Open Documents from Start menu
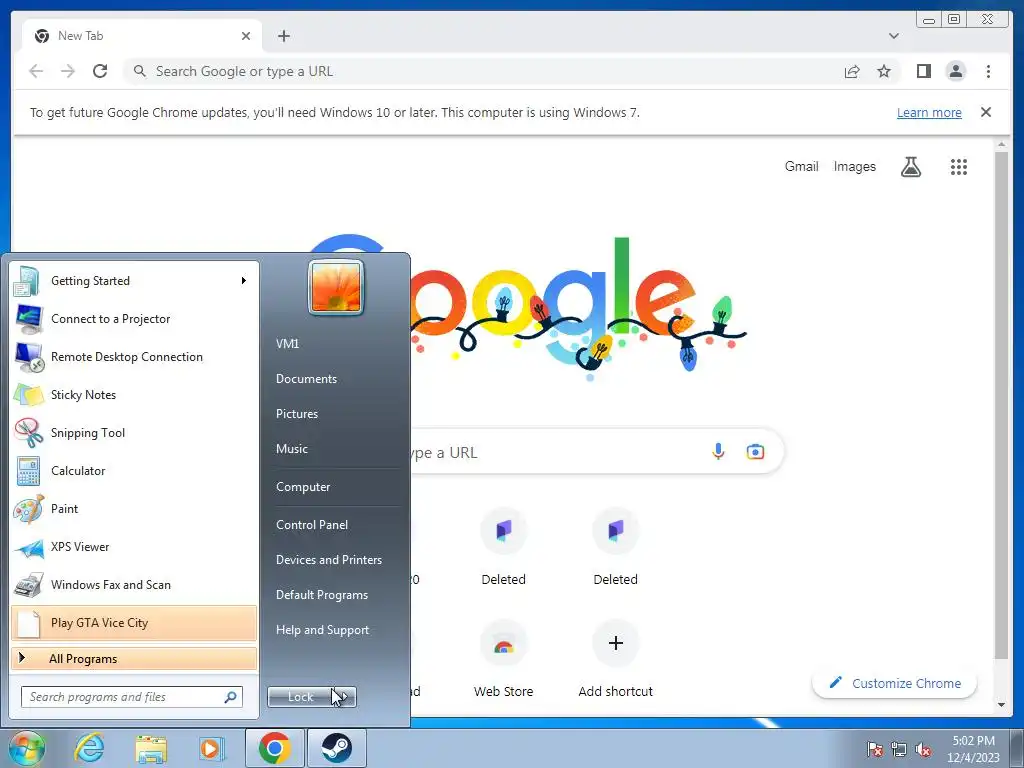The height and width of the screenshot is (768, 1024). tap(306, 379)
